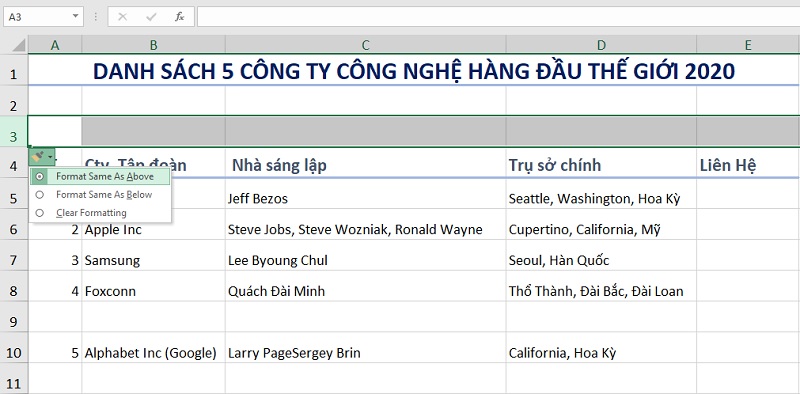Click the Liên Hệ header cell
The width and height of the screenshot is (800, 394).
tap(748, 164)
